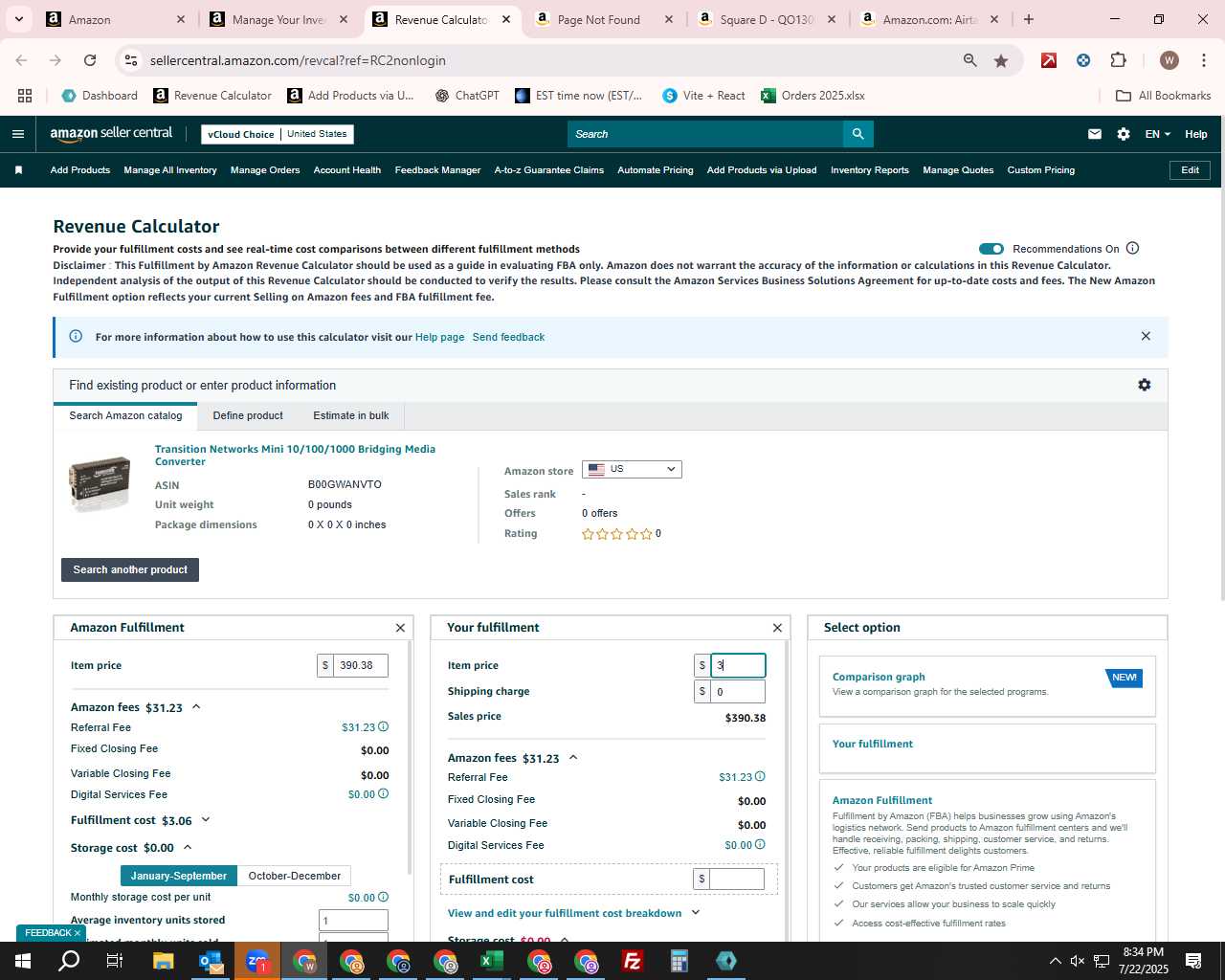The height and width of the screenshot is (980, 1225).
Task: Click info icon beside Monthly storage cost
Action: [x=384, y=898]
